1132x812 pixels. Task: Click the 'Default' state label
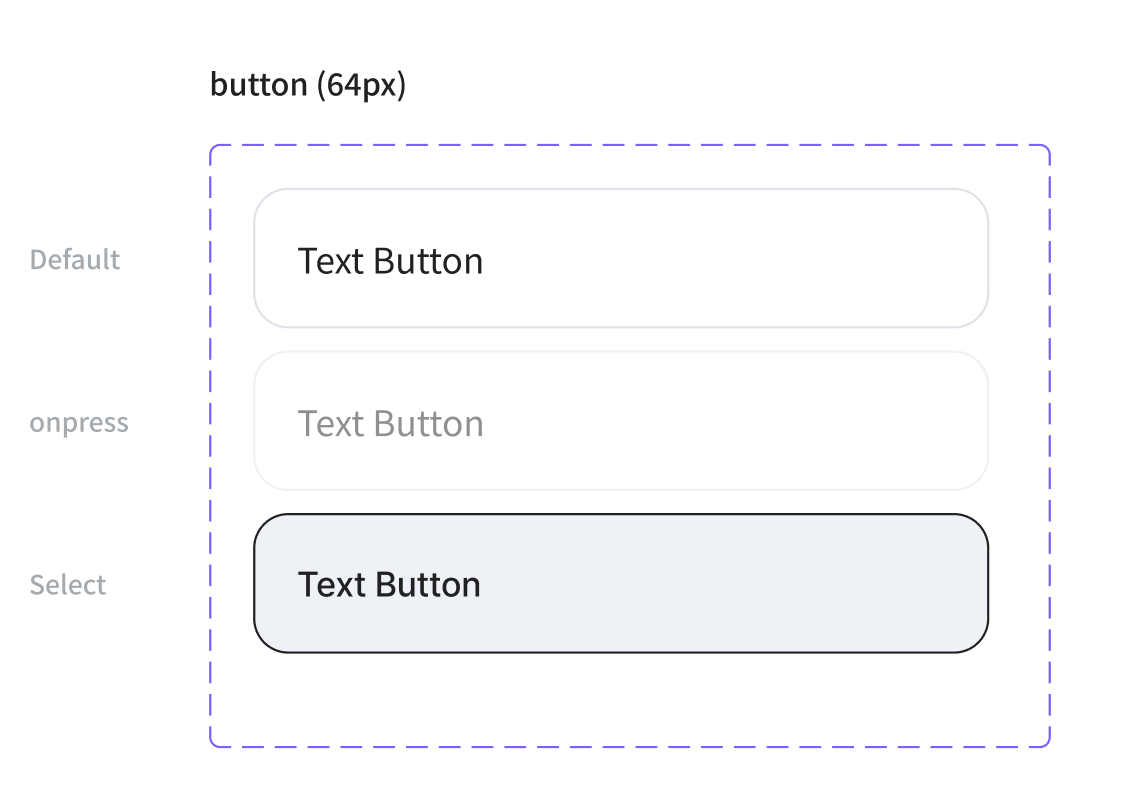pyautogui.click(x=74, y=259)
